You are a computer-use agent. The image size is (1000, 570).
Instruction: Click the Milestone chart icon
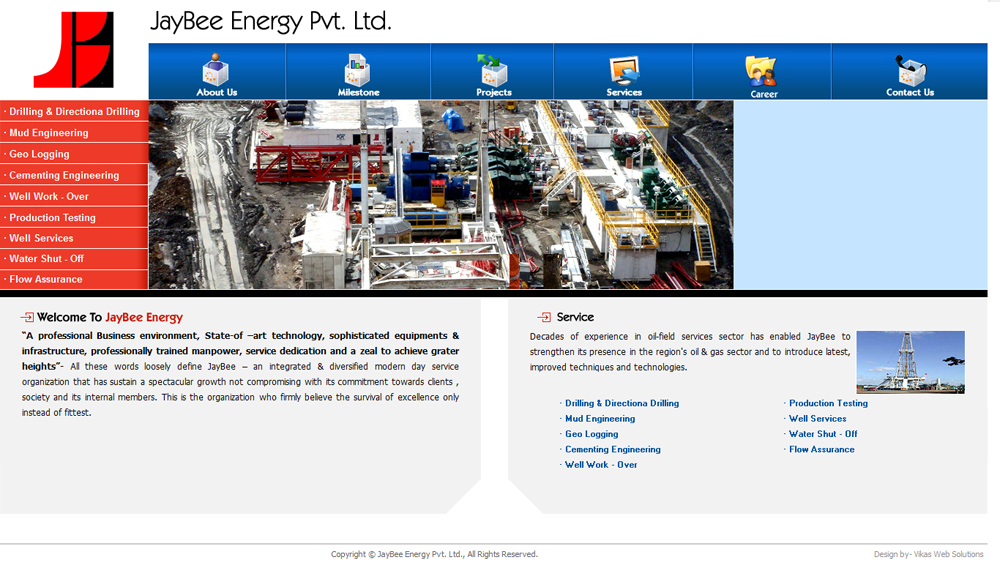pos(358,69)
